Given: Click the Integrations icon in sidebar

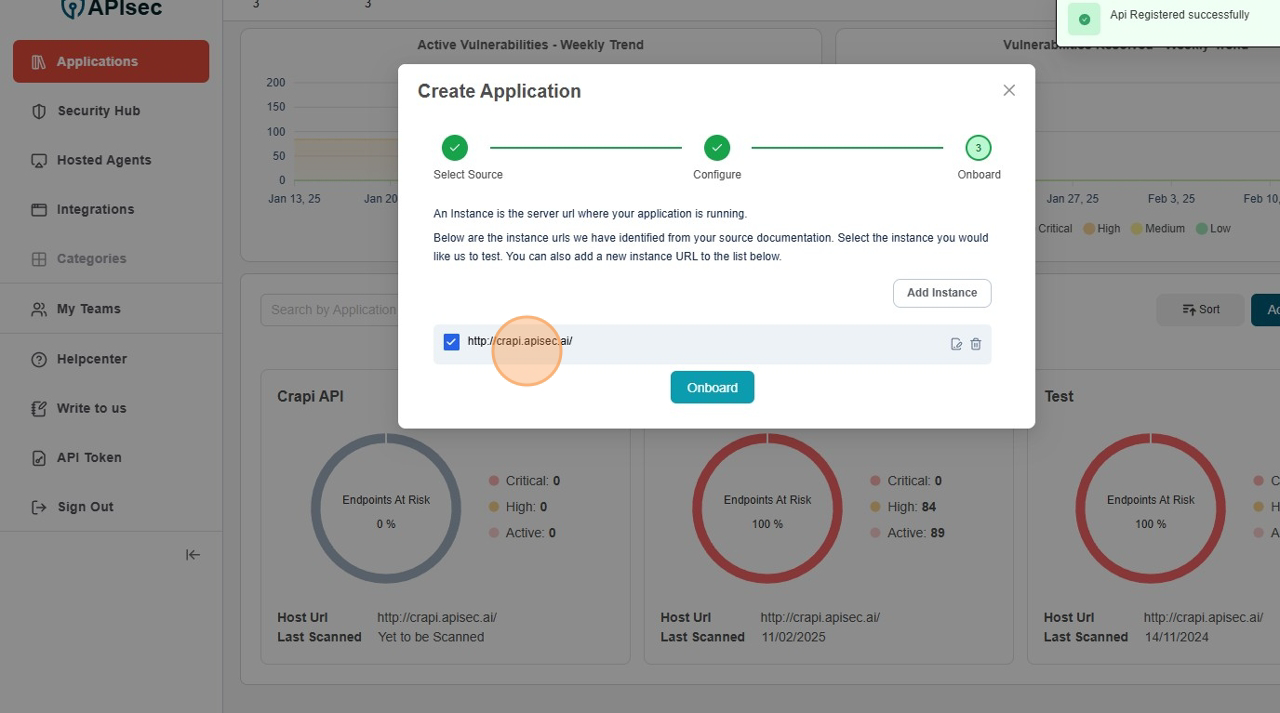Looking at the screenshot, I should (40, 210).
